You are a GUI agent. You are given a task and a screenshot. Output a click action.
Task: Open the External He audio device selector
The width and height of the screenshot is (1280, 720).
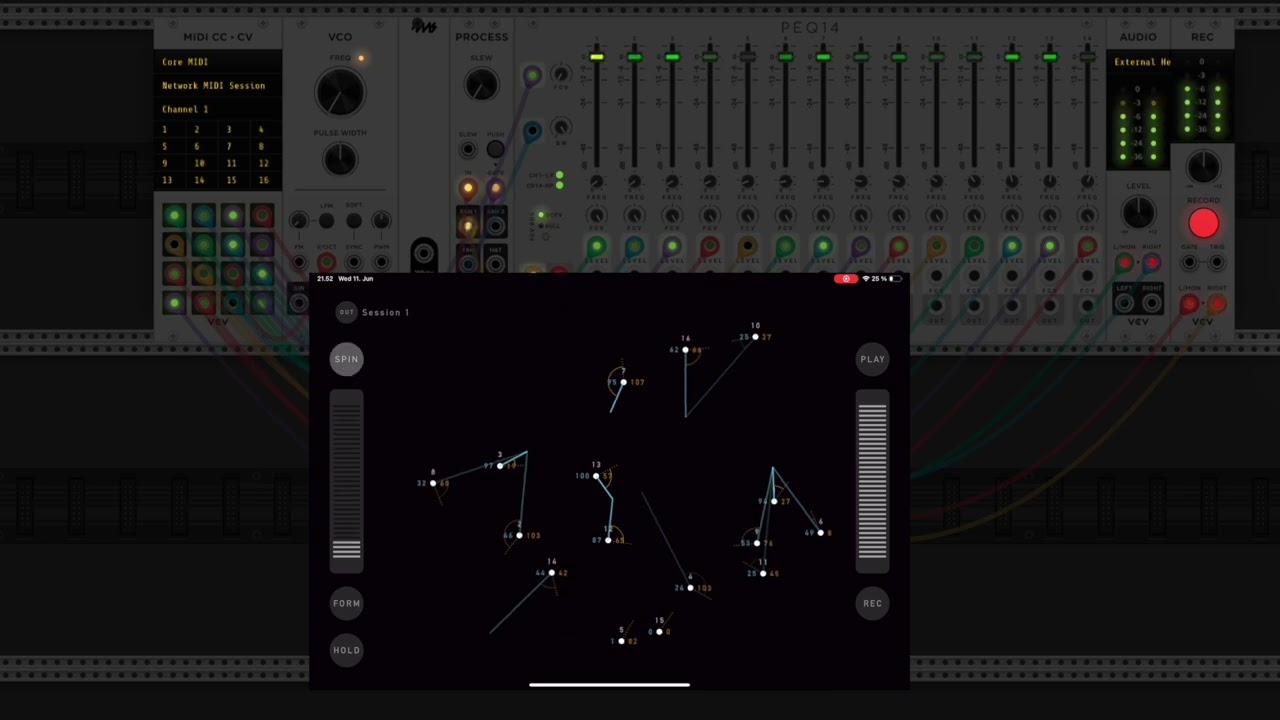(1142, 62)
